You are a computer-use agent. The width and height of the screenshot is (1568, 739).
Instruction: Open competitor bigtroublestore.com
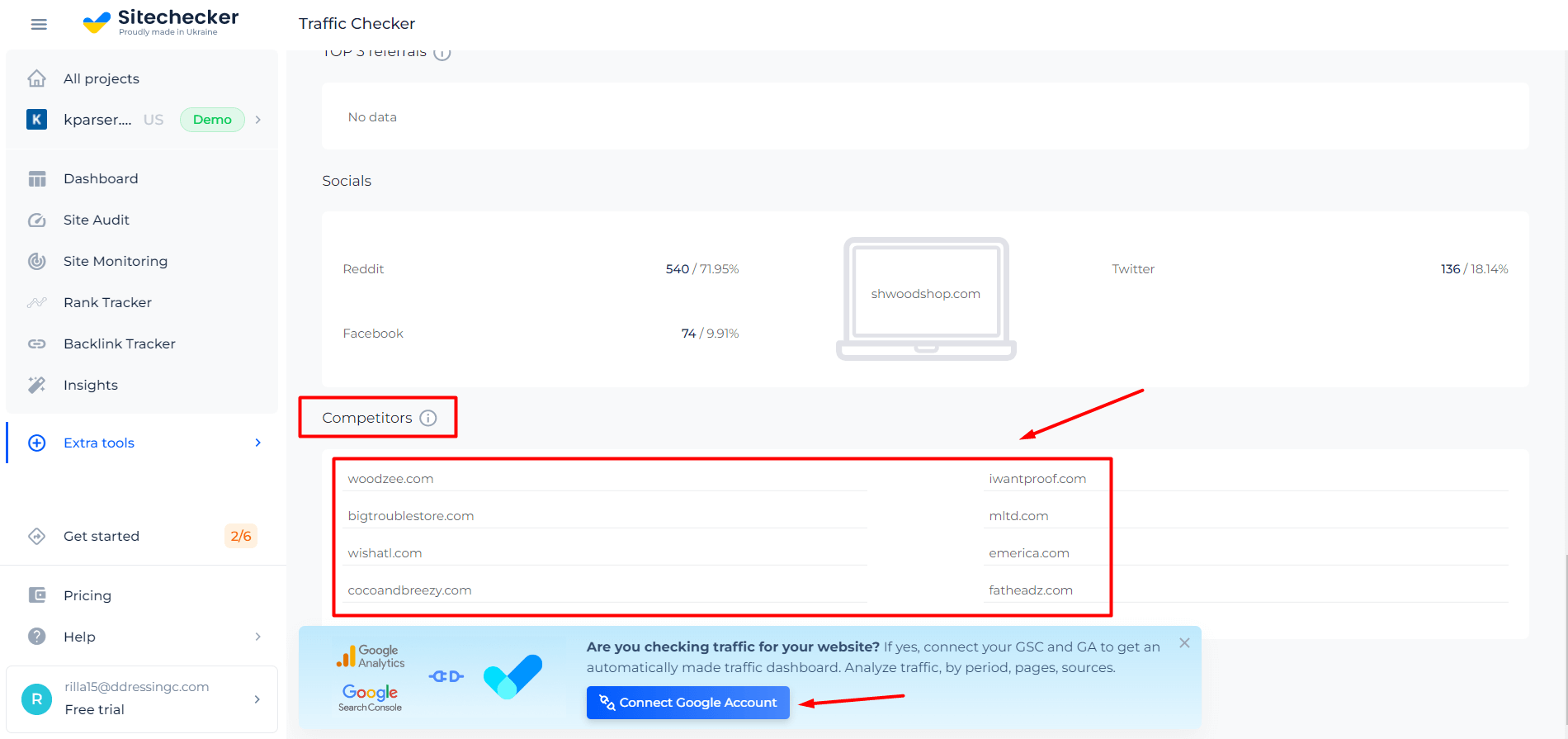click(x=411, y=516)
